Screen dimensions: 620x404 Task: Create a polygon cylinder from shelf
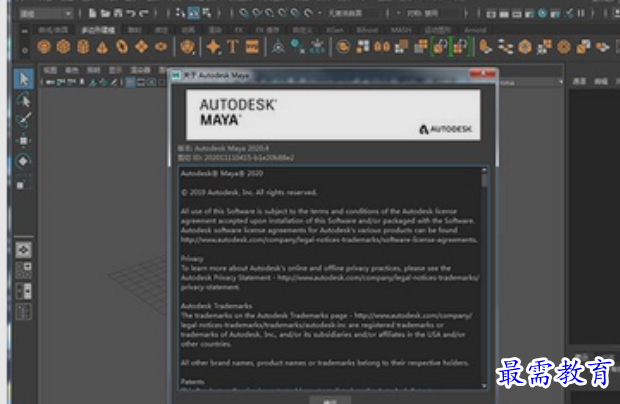click(83, 47)
